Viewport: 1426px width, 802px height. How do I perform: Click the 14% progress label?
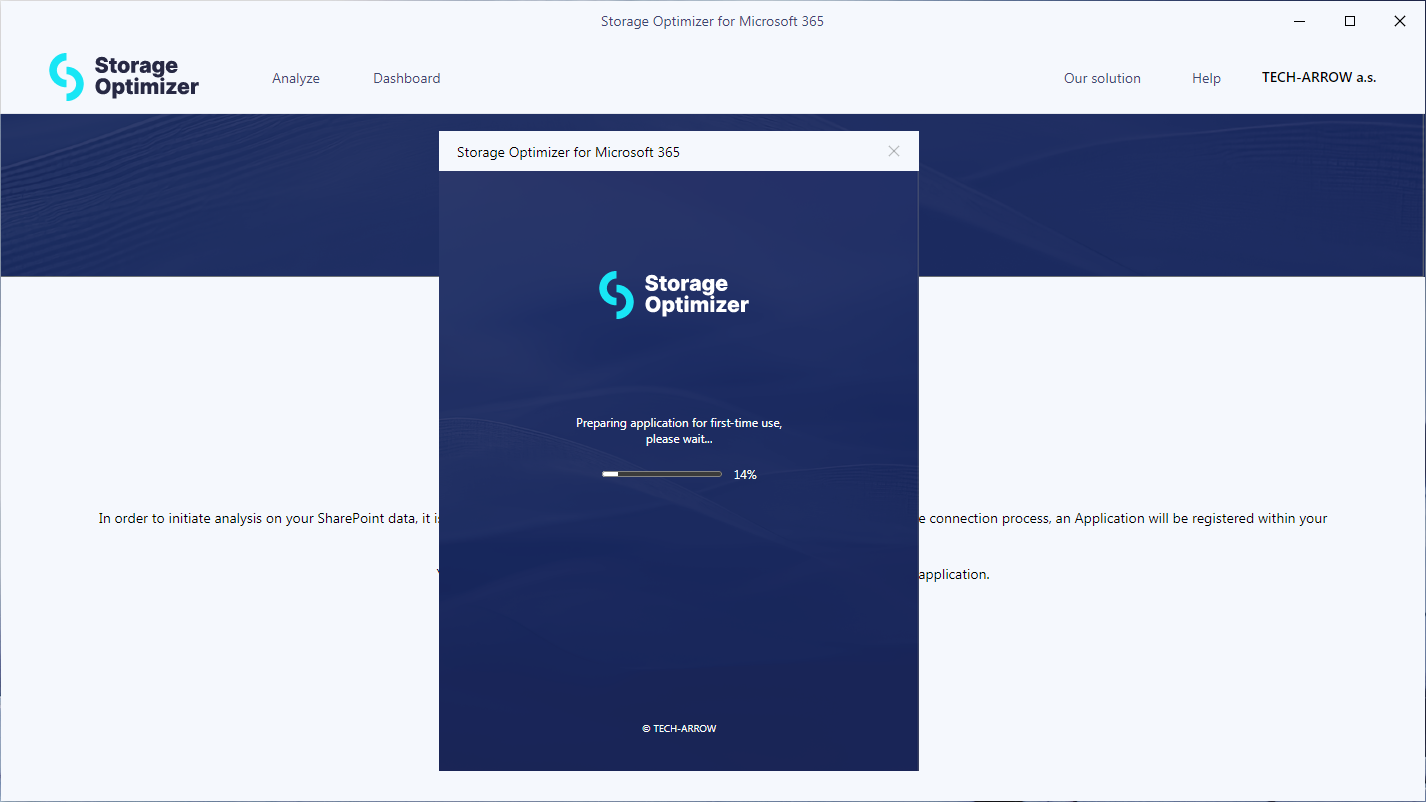click(745, 475)
